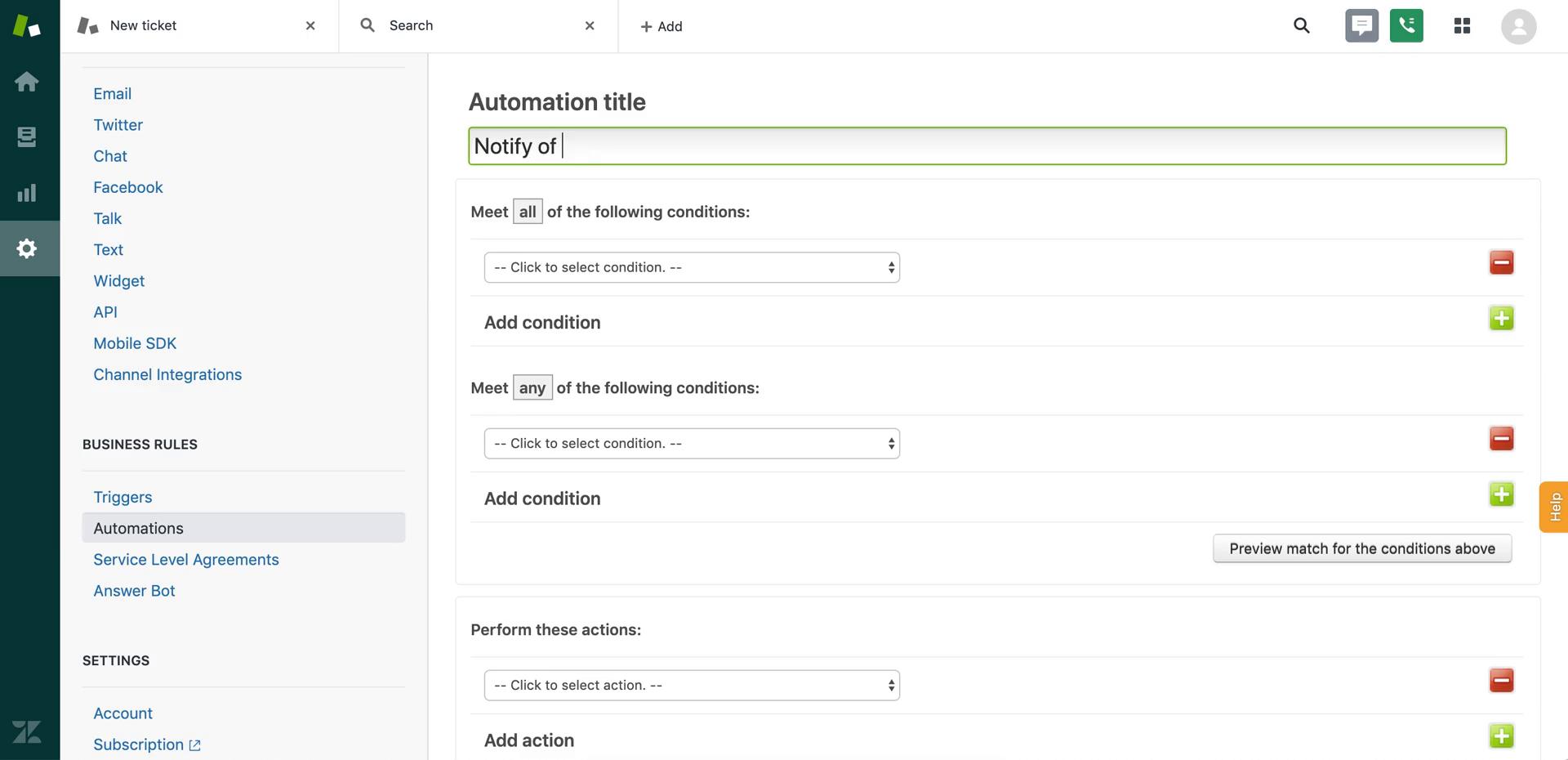Select Automations in Business Rules
The image size is (1568, 760).
click(243, 528)
